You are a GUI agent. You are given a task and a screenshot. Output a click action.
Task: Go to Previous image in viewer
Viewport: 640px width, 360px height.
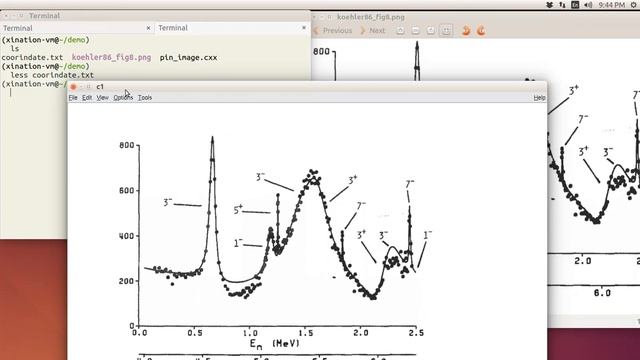point(333,31)
